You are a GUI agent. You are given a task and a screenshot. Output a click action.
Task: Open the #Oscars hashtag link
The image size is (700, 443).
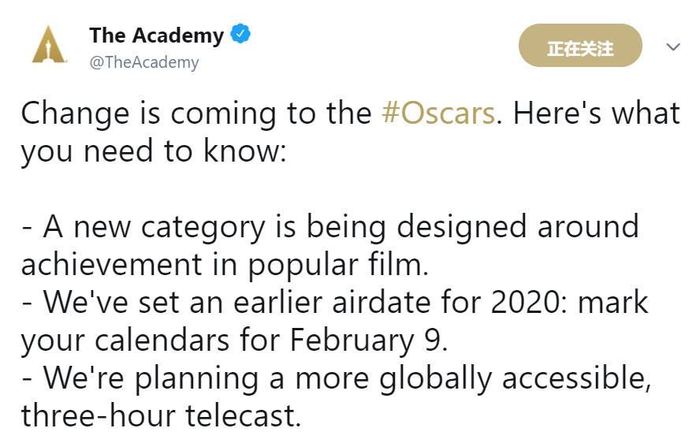438,113
